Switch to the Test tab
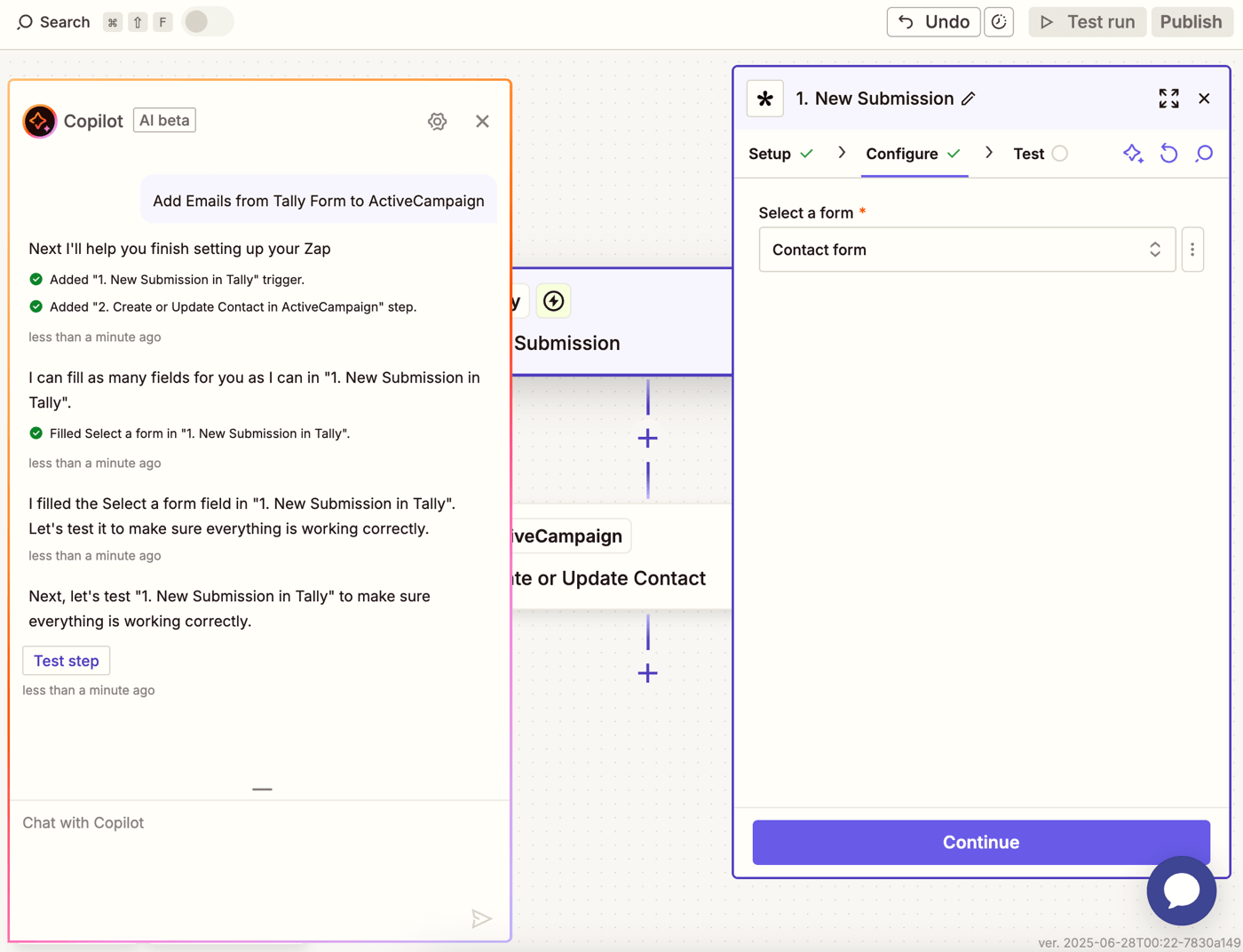 1040,154
